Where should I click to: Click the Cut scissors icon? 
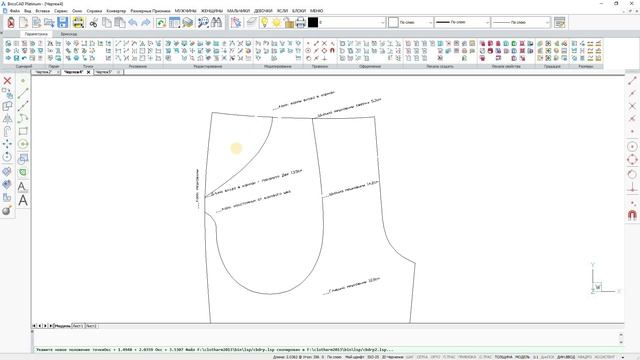point(93,22)
